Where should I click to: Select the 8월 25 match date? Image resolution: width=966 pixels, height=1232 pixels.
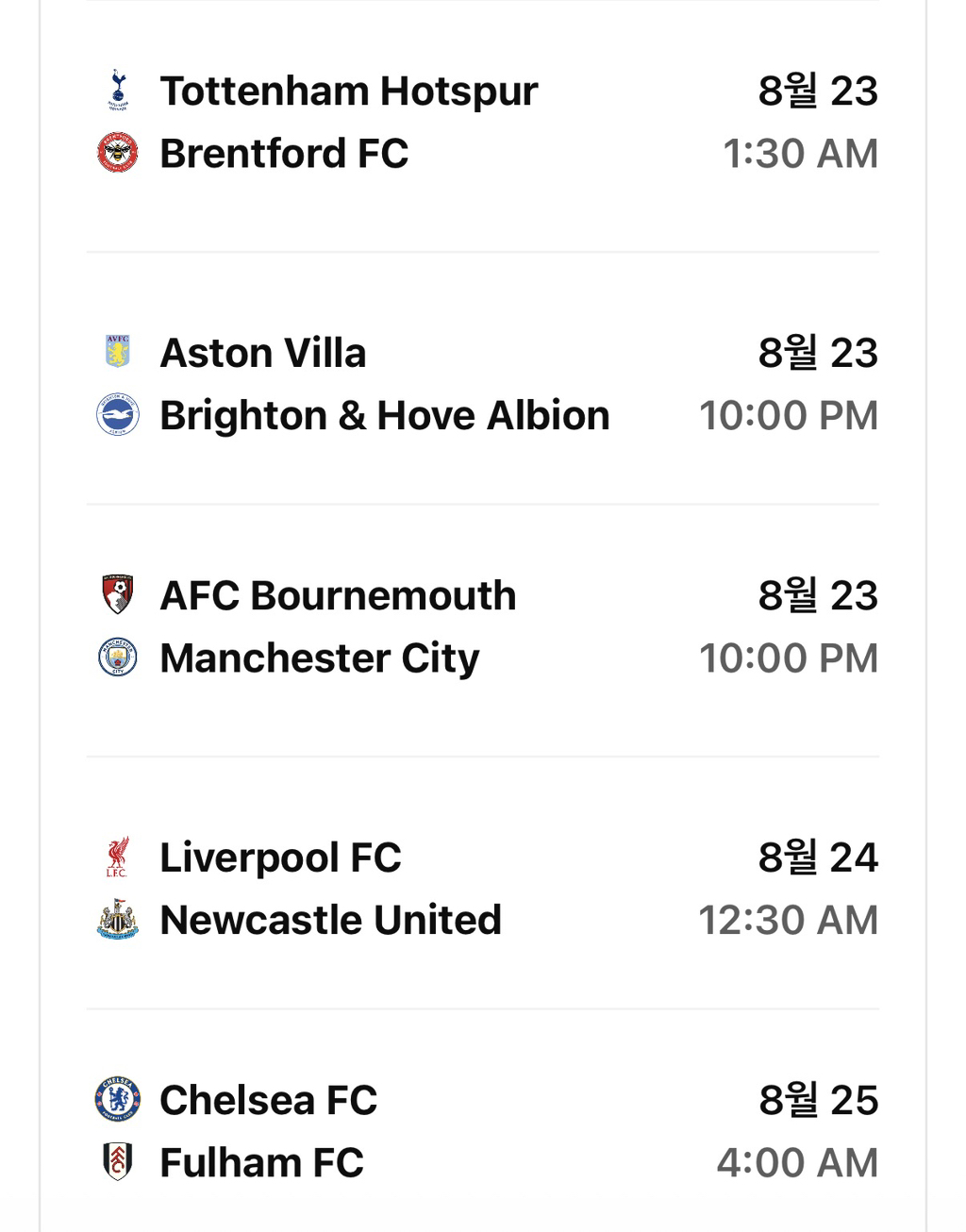coord(818,1100)
